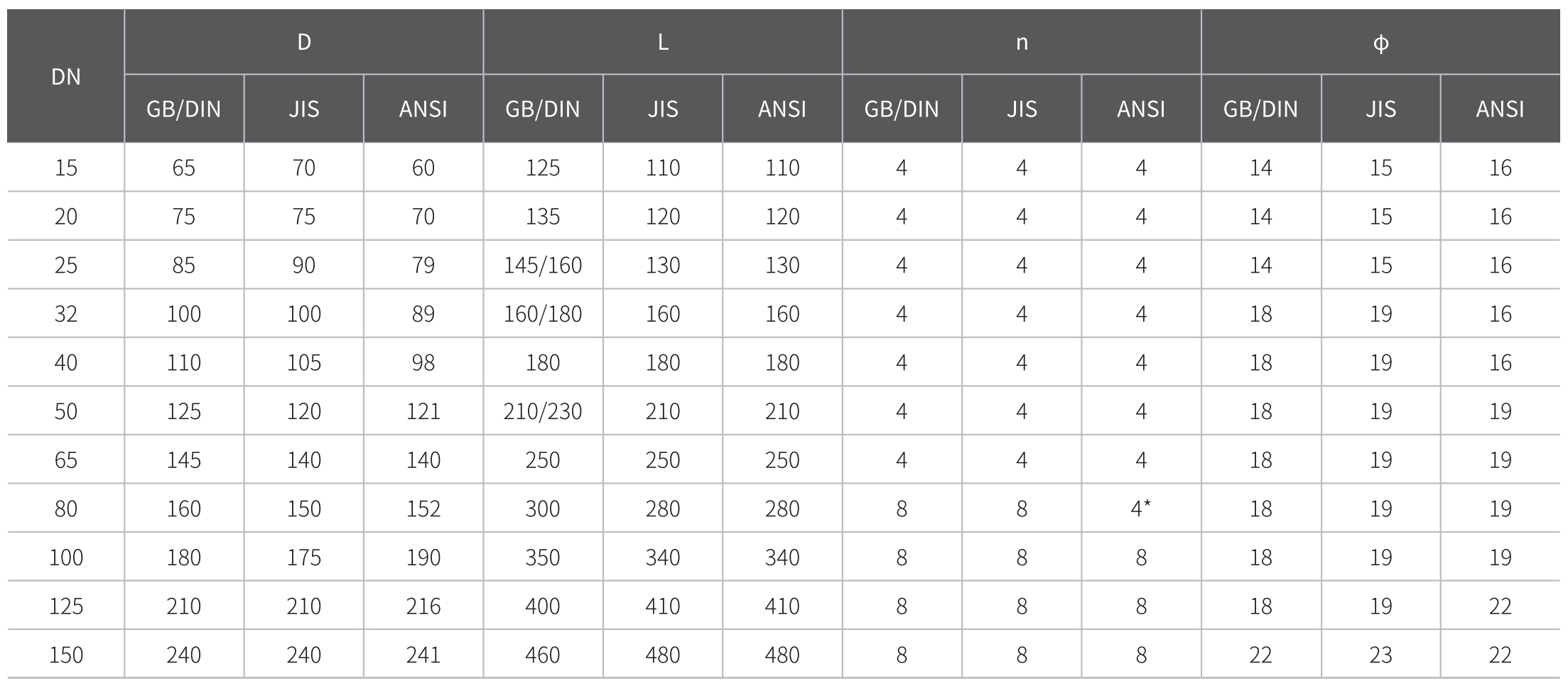Click value 23 in ϕ JIS column
Viewport: 1568px width, 691px height.
tap(1380, 655)
